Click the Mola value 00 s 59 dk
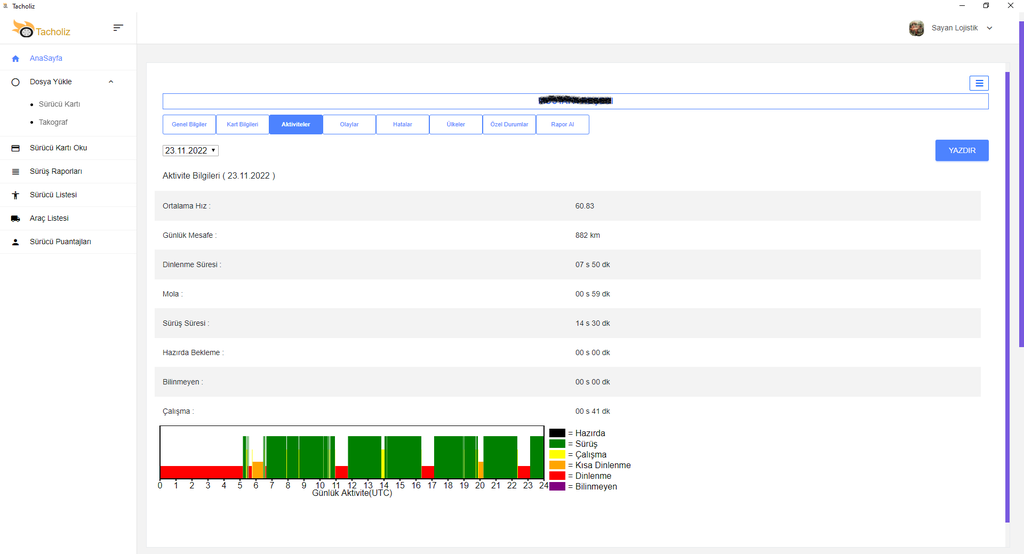The width and height of the screenshot is (1024, 554). [592, 294]
